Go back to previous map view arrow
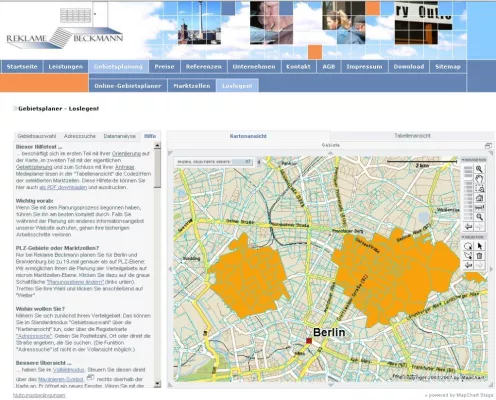The image size is (496, 400). [468, 227]
